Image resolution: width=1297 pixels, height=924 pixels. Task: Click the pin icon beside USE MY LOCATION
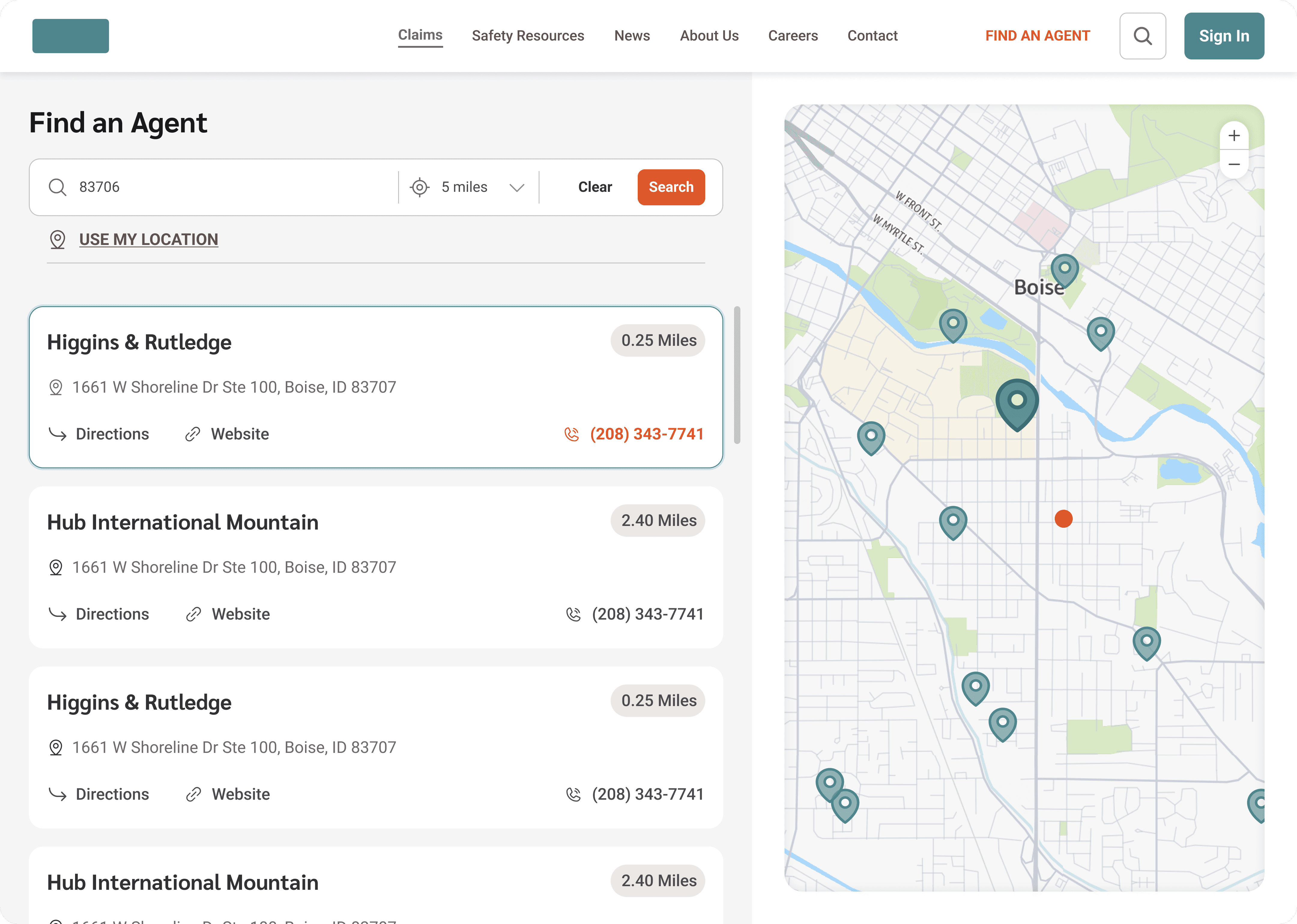[x=57, y=240]
